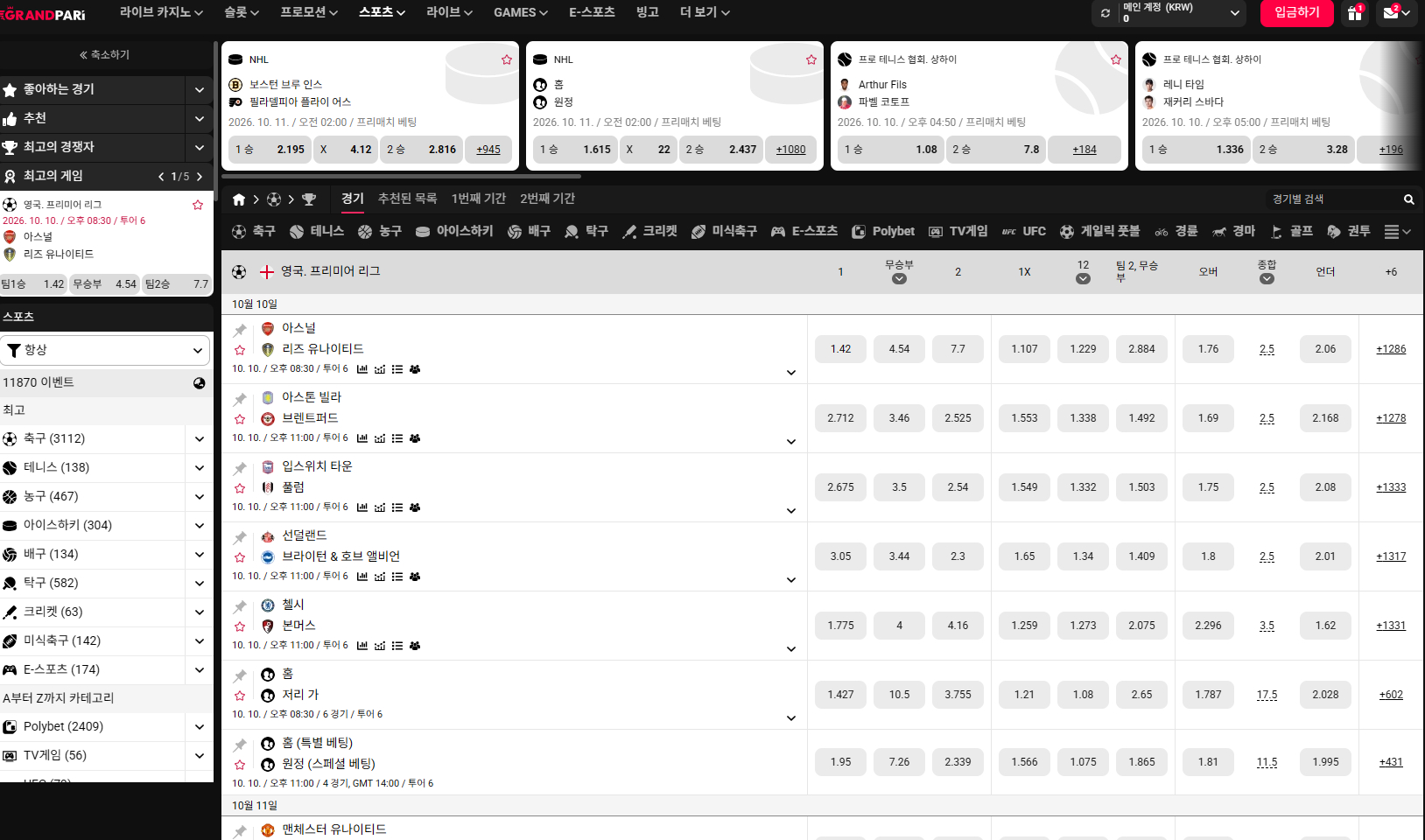
Task: Select the 아이스하키 sport filter
Action: [454, 231]
